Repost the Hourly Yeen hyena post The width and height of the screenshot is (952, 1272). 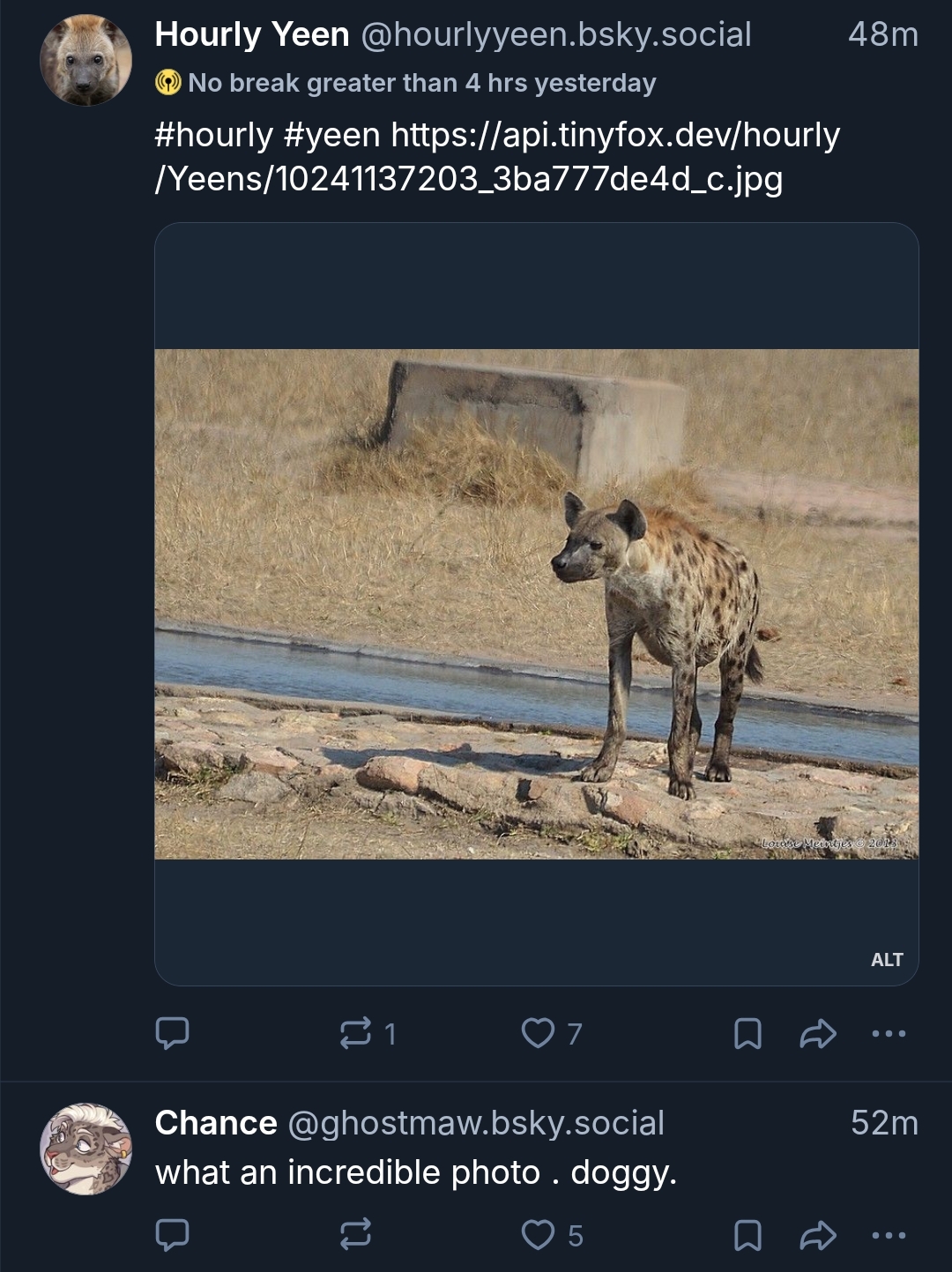(356, 1033)
